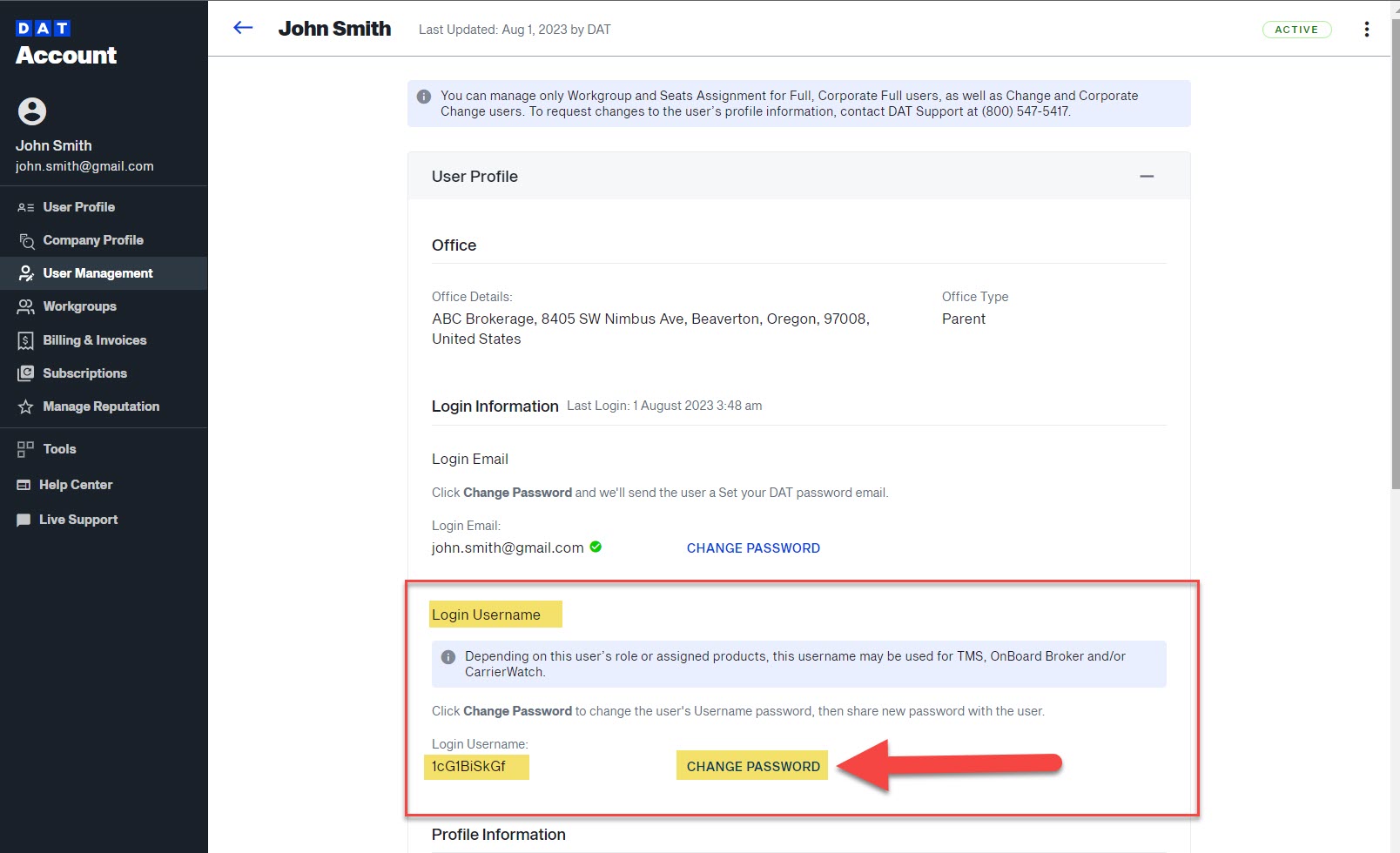1400x853 pixels.
Task: Click the verified checkmark beside john.smith@gmail.com
Action: [x=596, y=547]
